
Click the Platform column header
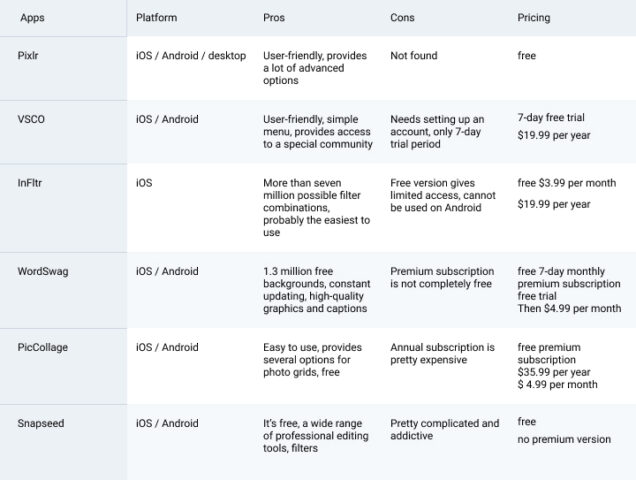[159, 18]
